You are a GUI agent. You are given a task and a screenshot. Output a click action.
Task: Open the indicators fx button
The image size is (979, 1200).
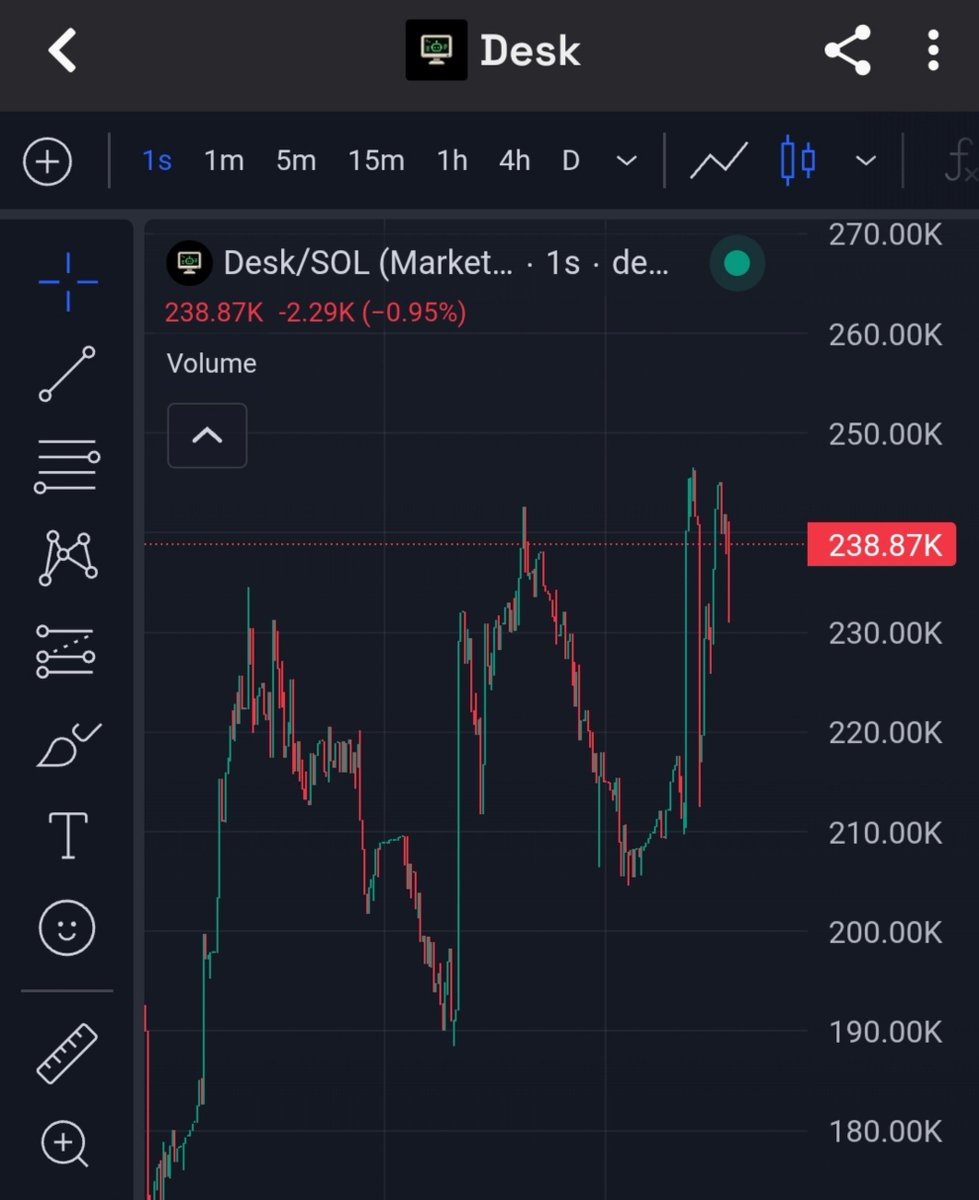(959, 161)
